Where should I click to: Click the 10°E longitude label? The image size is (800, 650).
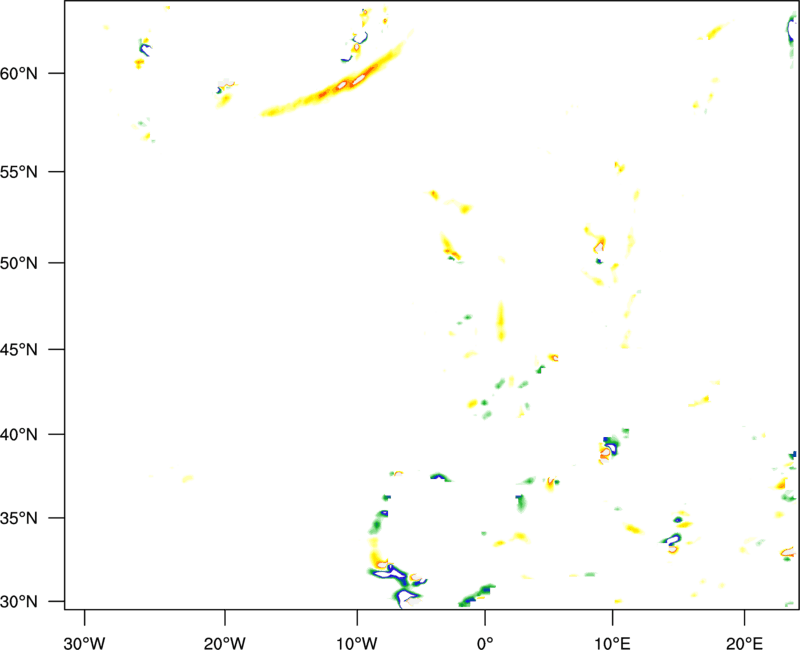click(x=613, y=643)
